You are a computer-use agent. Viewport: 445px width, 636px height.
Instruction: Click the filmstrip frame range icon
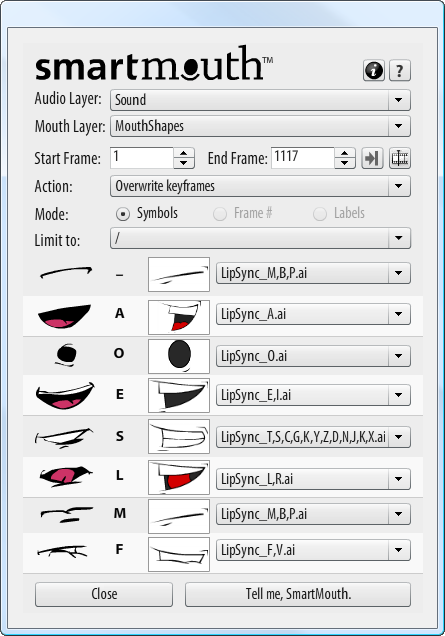tap(400, 158)
